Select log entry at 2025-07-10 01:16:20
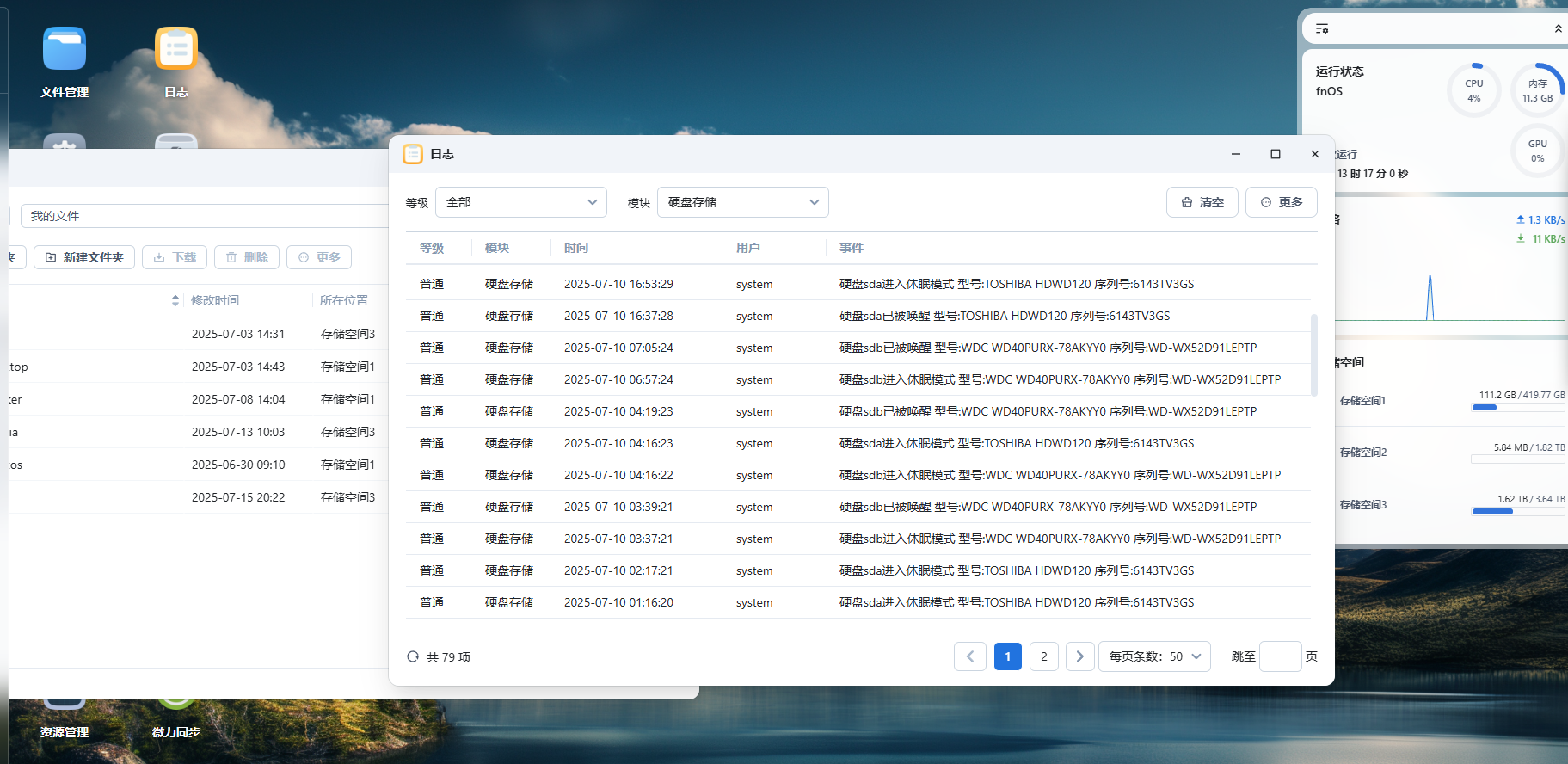Image resolution: width=1568 pixels, height=764 pixels. pos(858,602)
